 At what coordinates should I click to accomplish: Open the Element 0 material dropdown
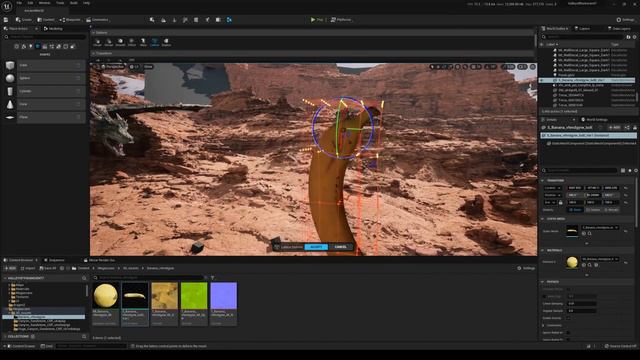click(x=600, y=259)
